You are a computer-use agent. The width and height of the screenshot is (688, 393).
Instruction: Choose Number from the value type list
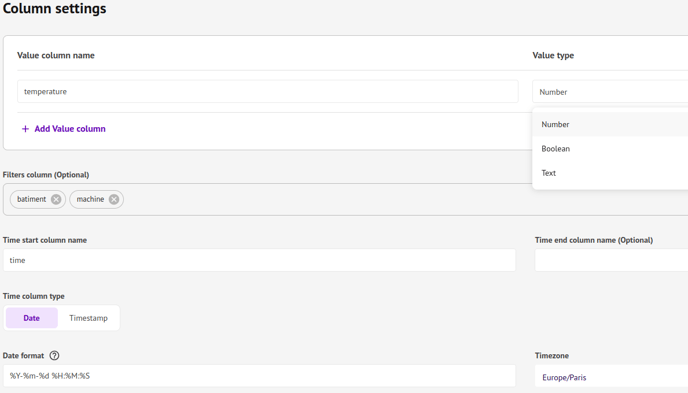click(x=610, y=125)
